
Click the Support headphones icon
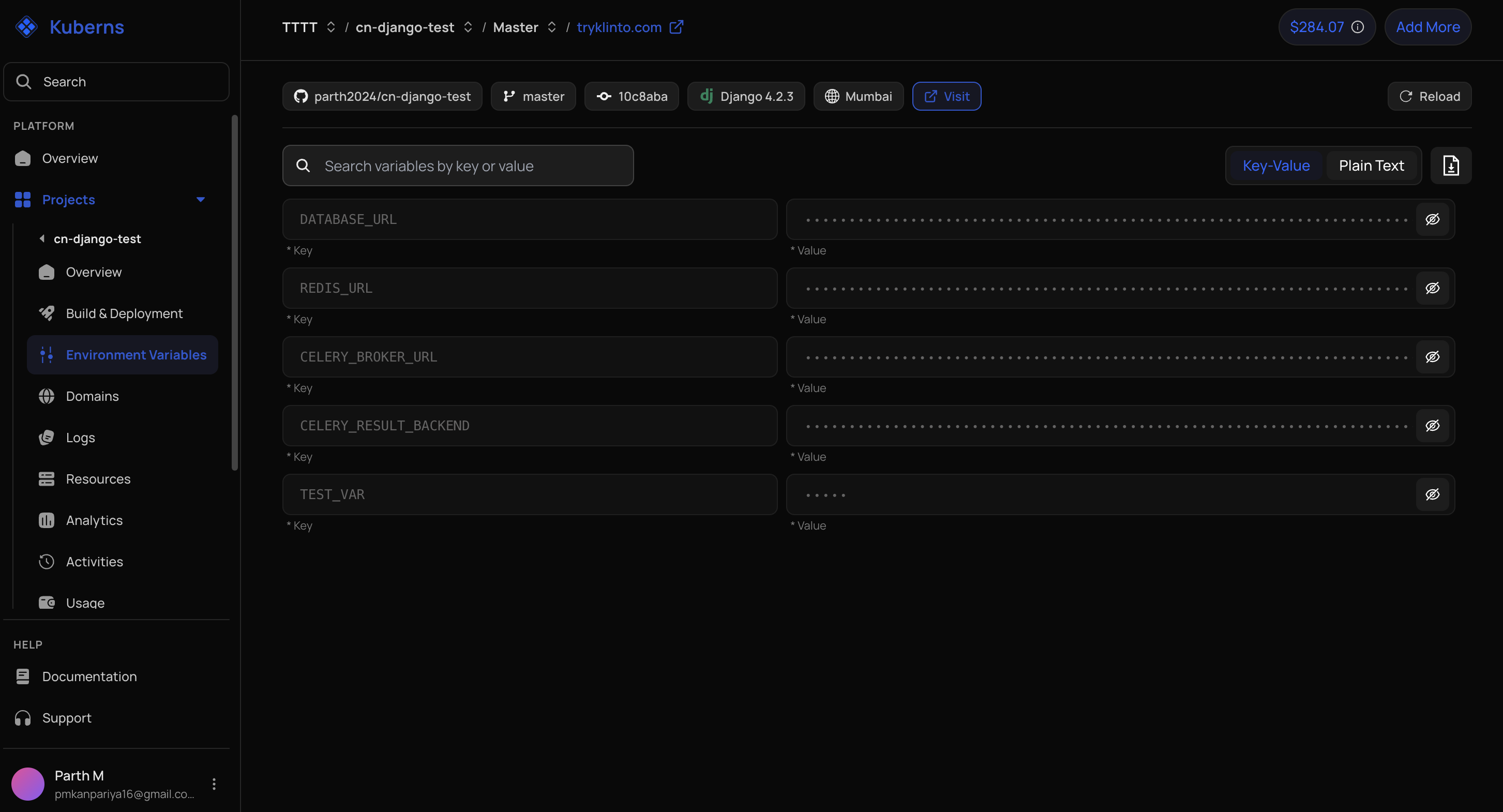[23, 718]
